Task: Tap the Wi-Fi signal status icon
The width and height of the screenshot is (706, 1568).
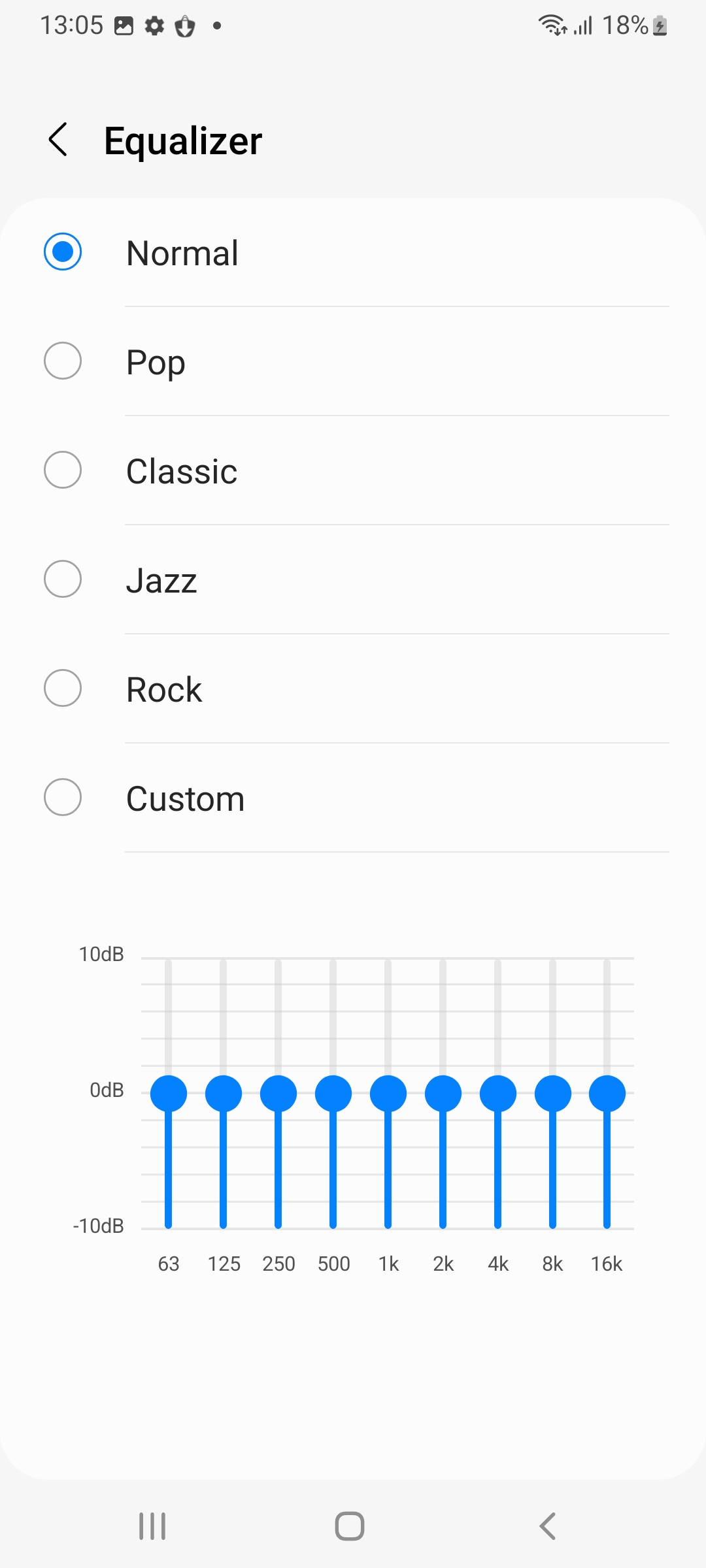Action: pos(552,25)
